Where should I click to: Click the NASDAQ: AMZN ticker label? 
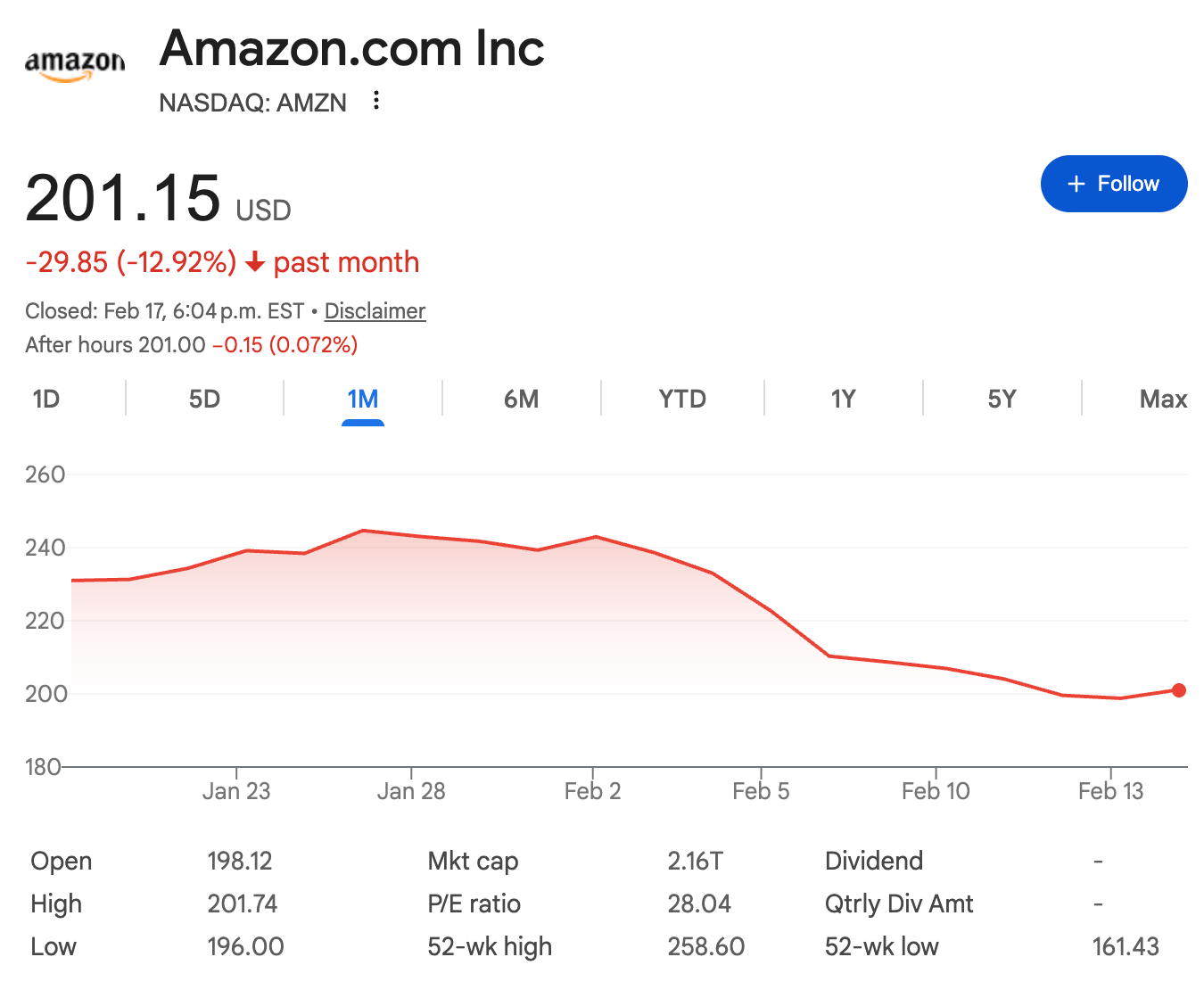252,103
